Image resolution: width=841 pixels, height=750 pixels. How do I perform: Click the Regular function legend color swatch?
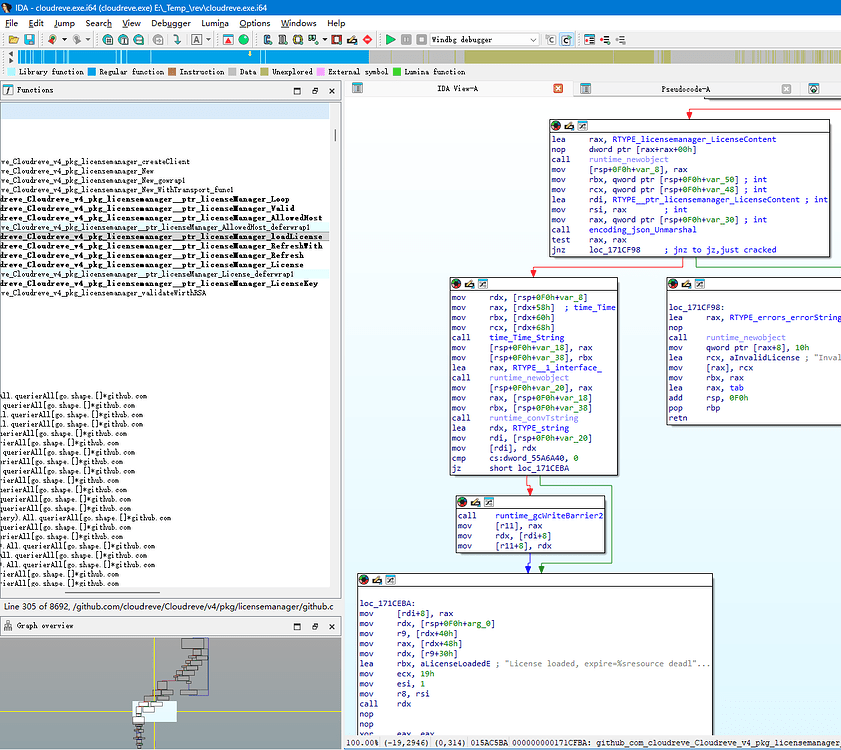92,72
